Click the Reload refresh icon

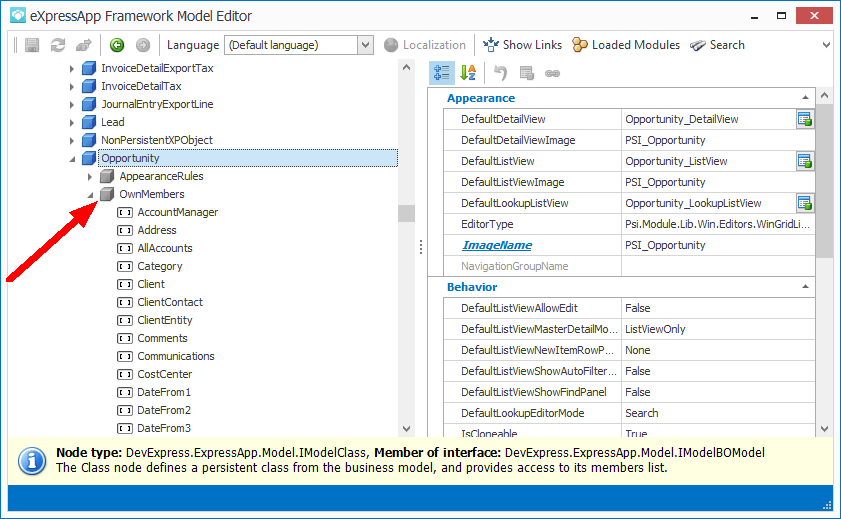click(58, 45)
